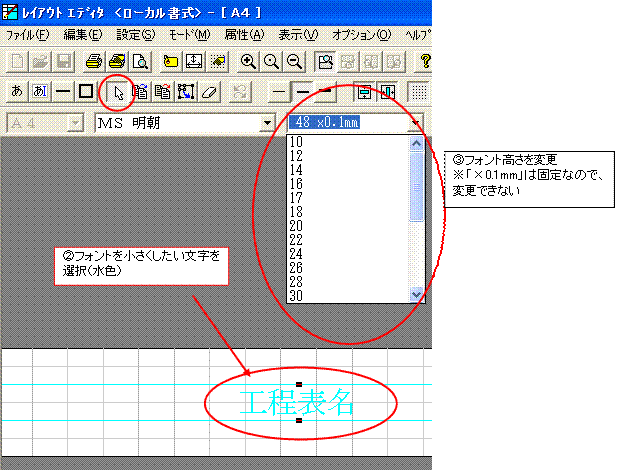Select the line drawing tool
The image size is (617, 470).
pyautogui.click(x=63, y=91)
